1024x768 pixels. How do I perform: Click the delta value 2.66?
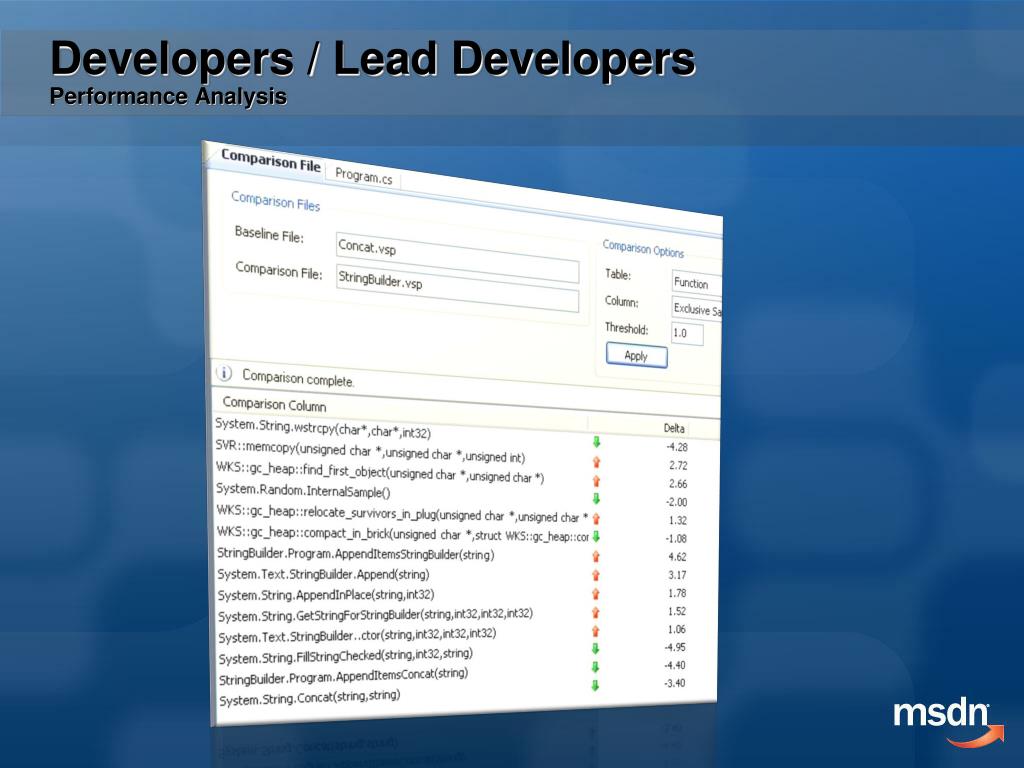tap(678, 484)
